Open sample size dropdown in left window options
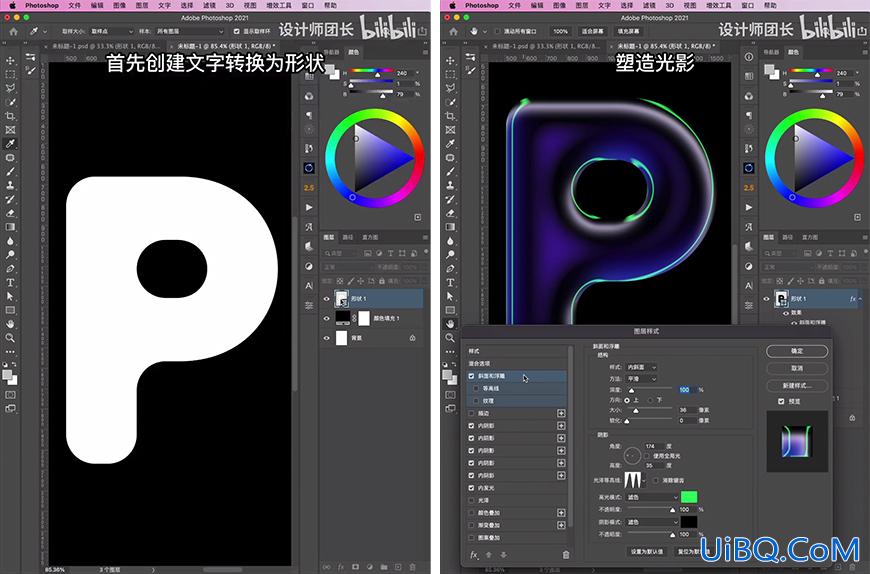Screen dimensions: 870x574 coord(112,32)
